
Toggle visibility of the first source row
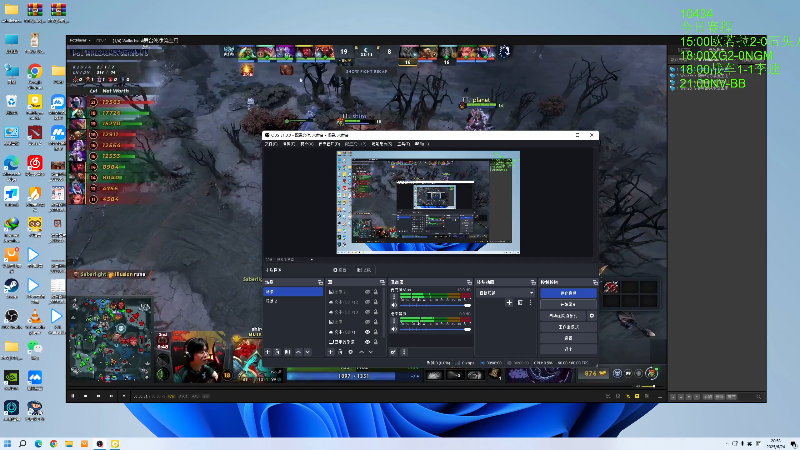367,292
